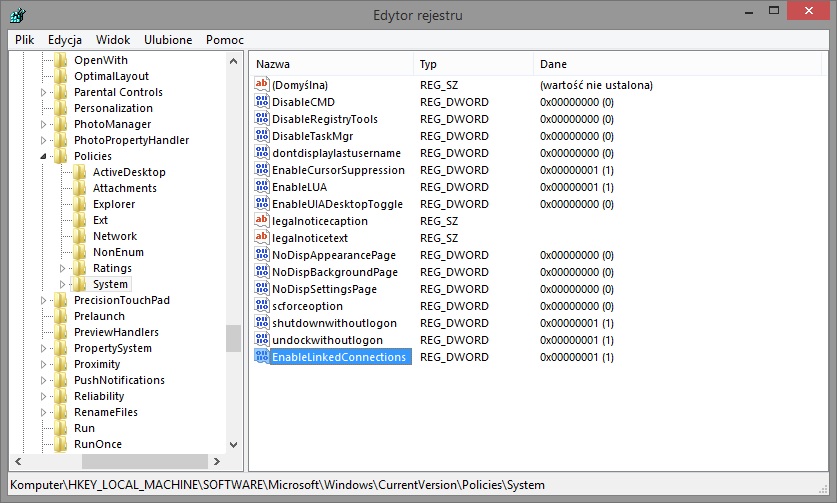The image size is (837, 503).
Task: Expand the RenameFiles tree node
Action: pyautogui.click(x=43, y=412)
